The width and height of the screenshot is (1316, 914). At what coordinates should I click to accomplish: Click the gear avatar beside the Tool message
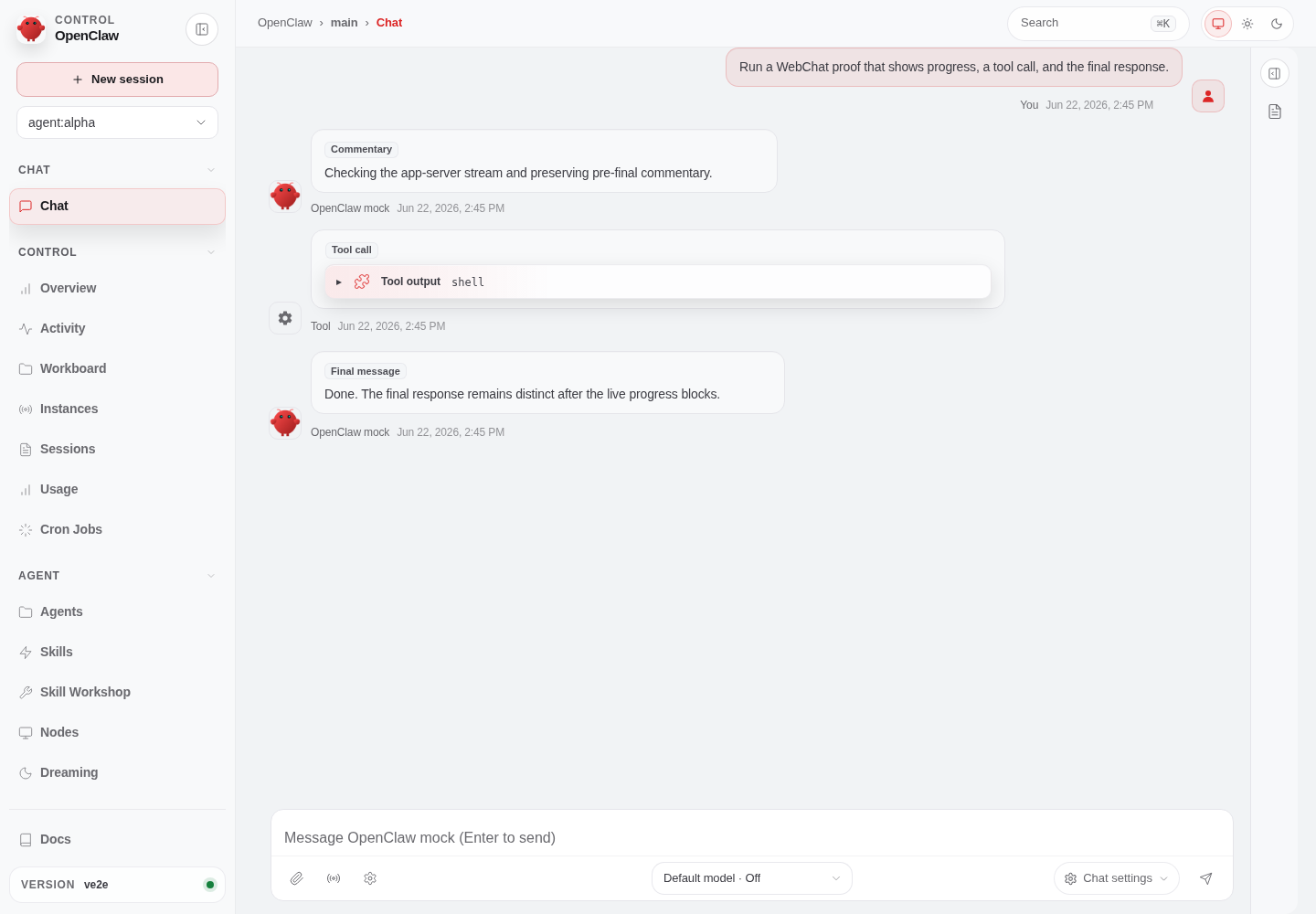tap(285, 318)
